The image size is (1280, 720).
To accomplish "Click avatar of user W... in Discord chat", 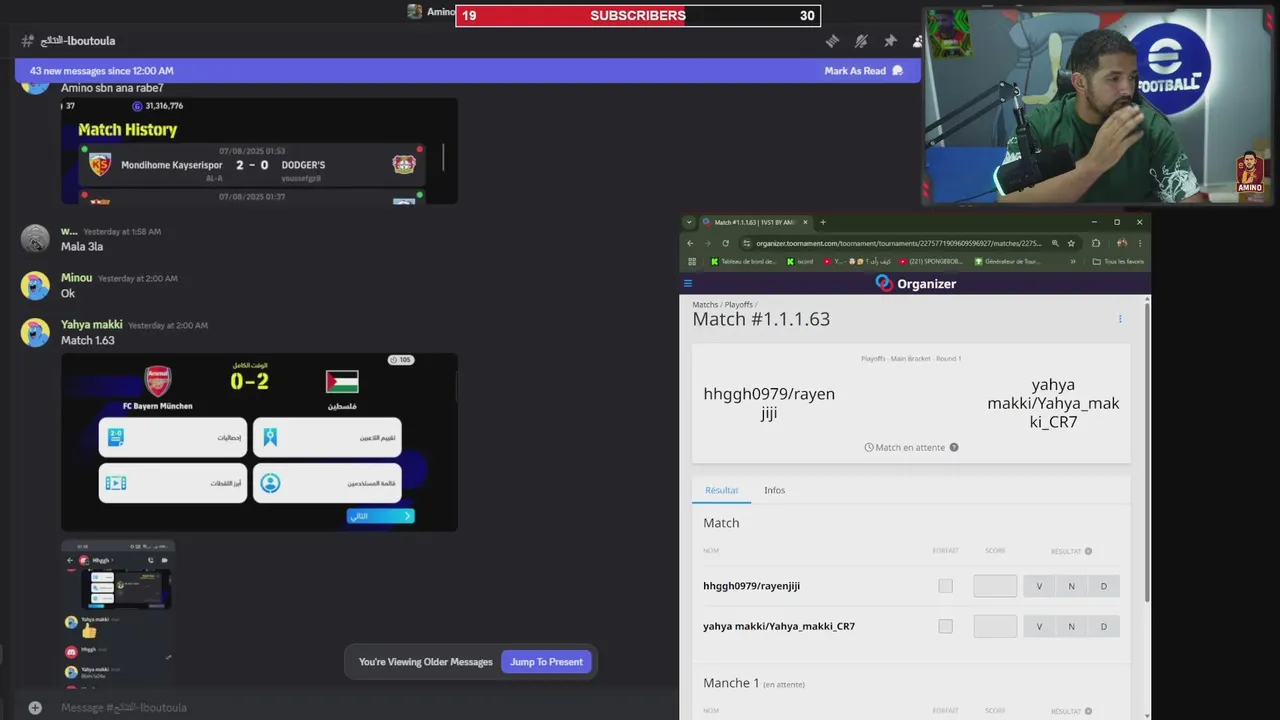I will [35, 238].
